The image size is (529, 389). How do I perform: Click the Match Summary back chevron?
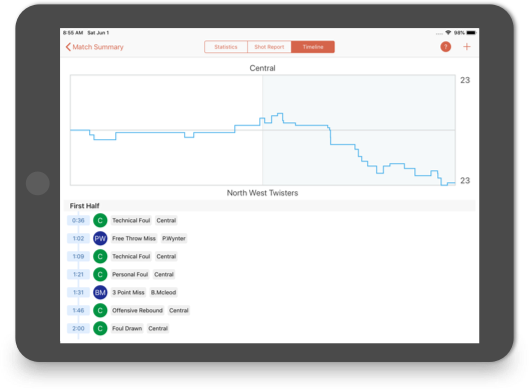68,47
